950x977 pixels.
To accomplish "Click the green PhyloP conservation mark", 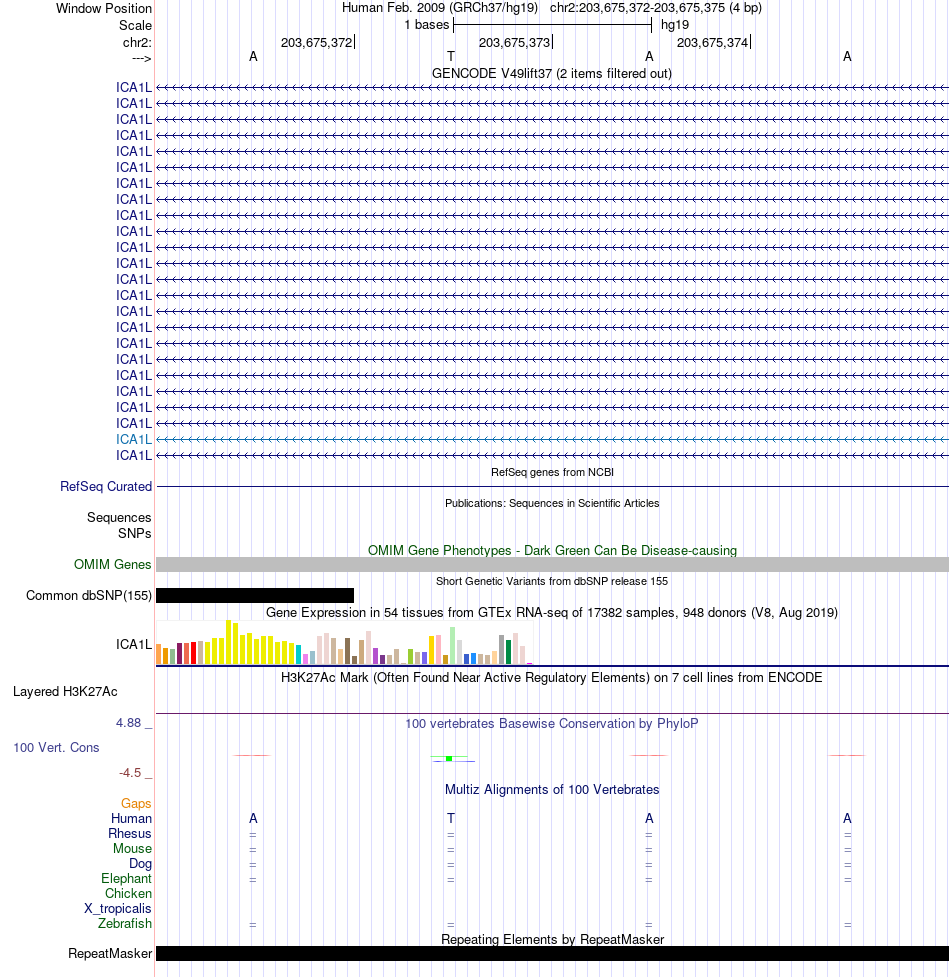I will [x=449, y=758].
